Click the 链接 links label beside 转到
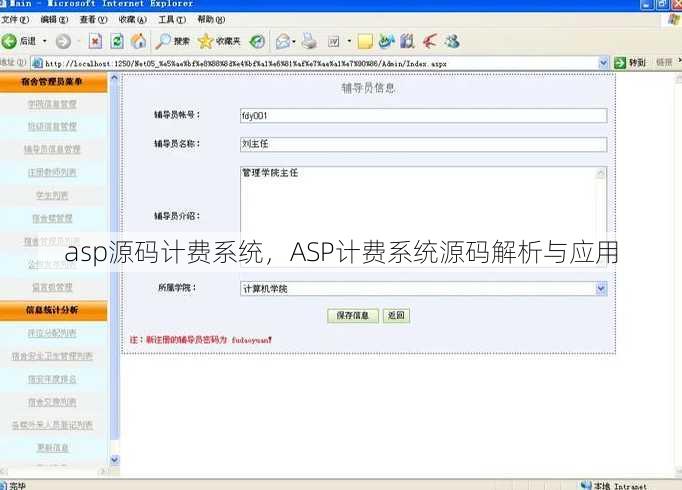The height and width of the screenshot is (490, 682). [664, 63]
